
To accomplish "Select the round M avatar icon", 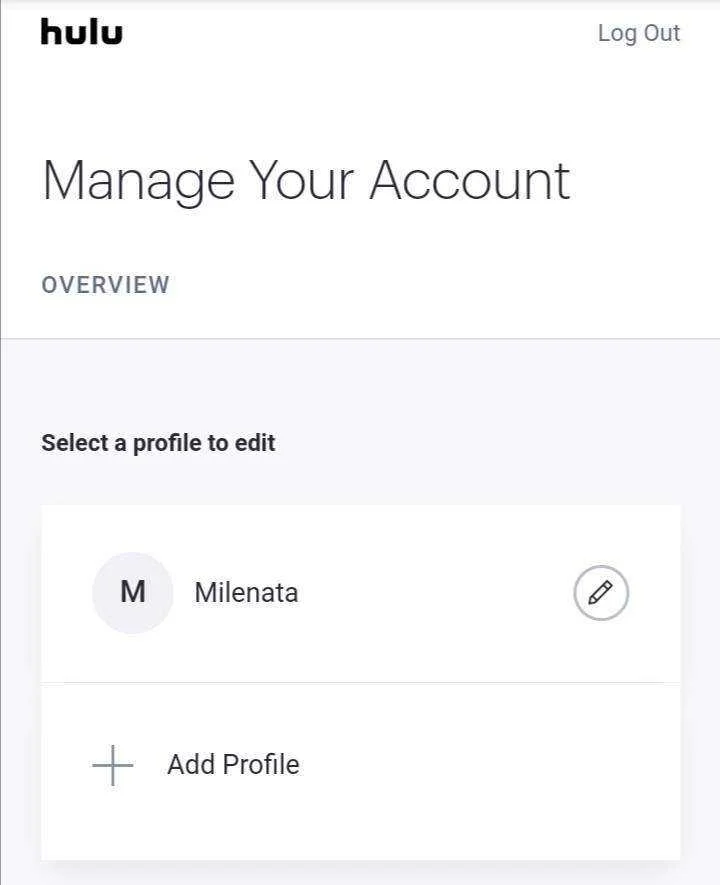I will tap(133, 593).
